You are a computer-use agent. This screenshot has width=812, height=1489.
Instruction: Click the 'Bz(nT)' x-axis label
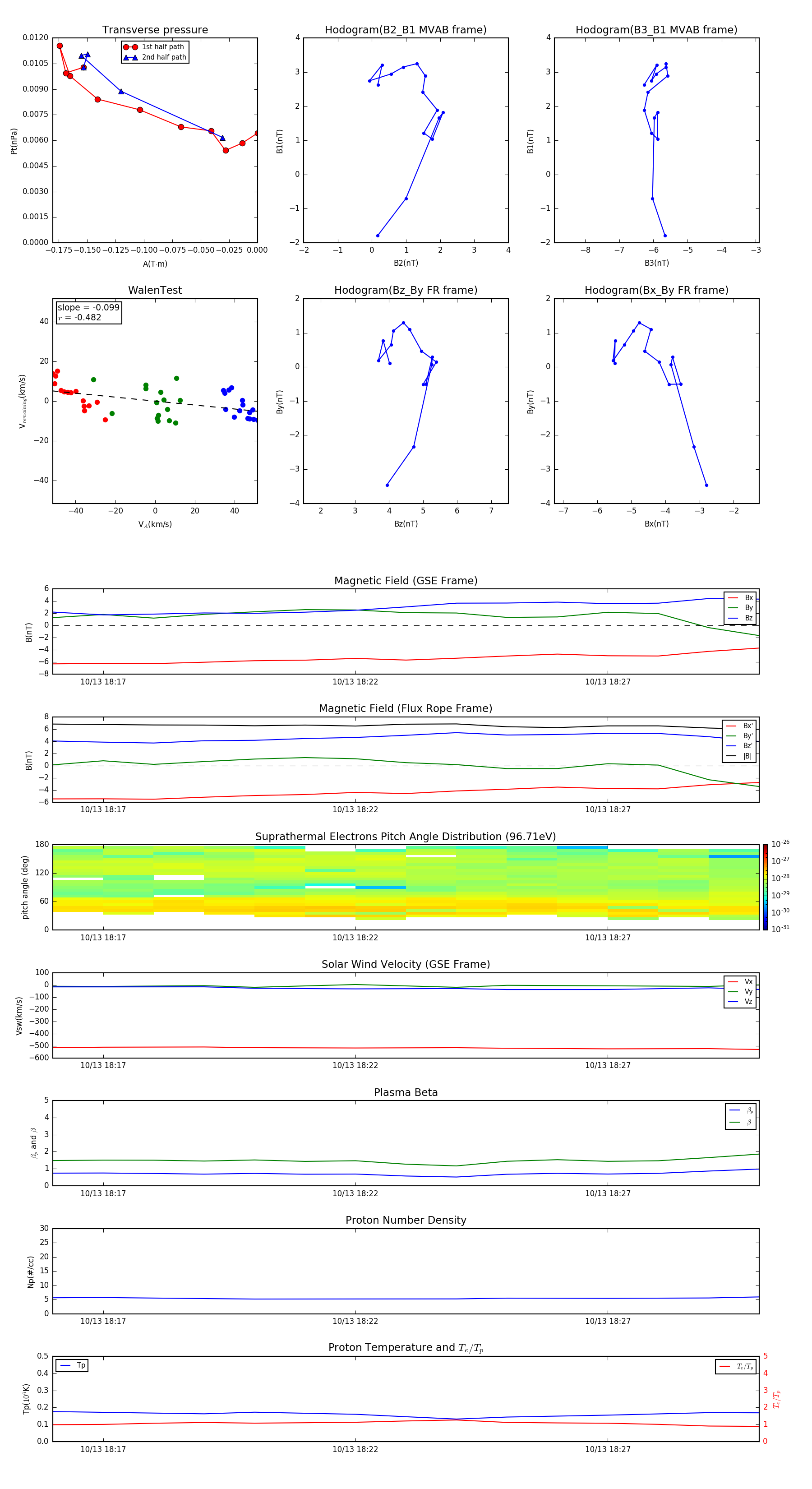[x=406, y=524]
